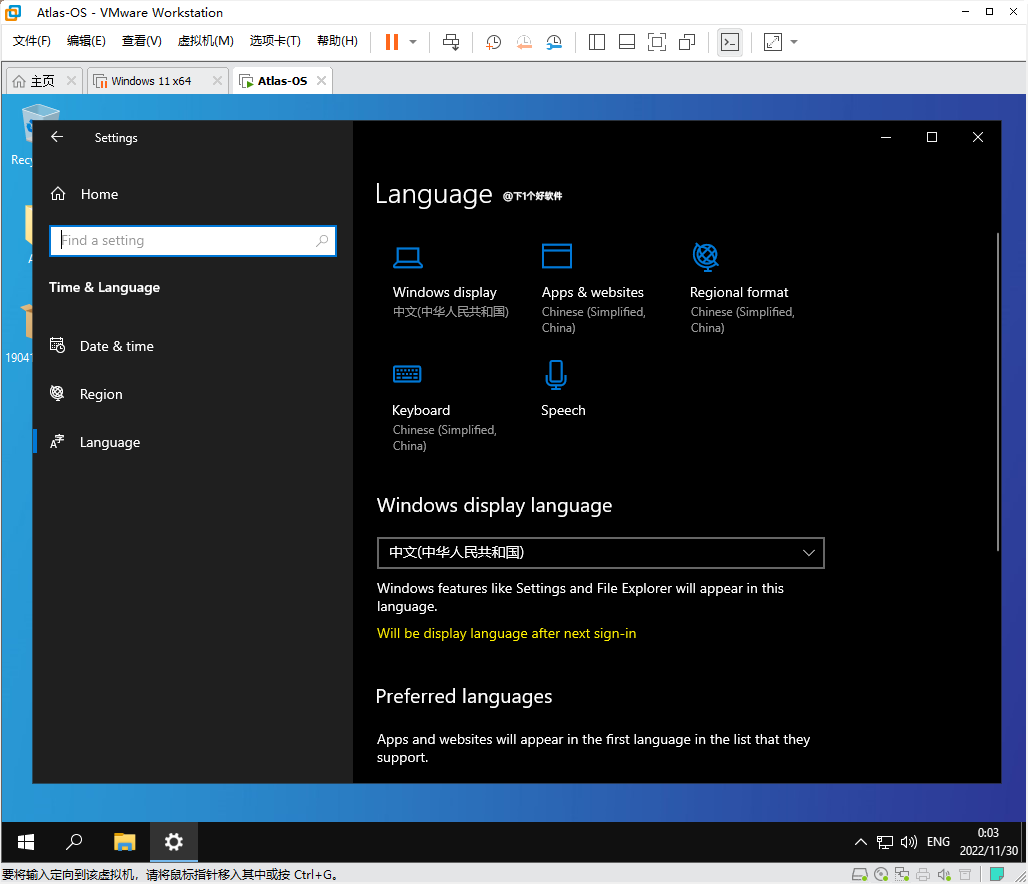This screenshot has width=1028, height=884.
Task: Click the VMware pause virtual machine button
Action: [x=391, y=42]
